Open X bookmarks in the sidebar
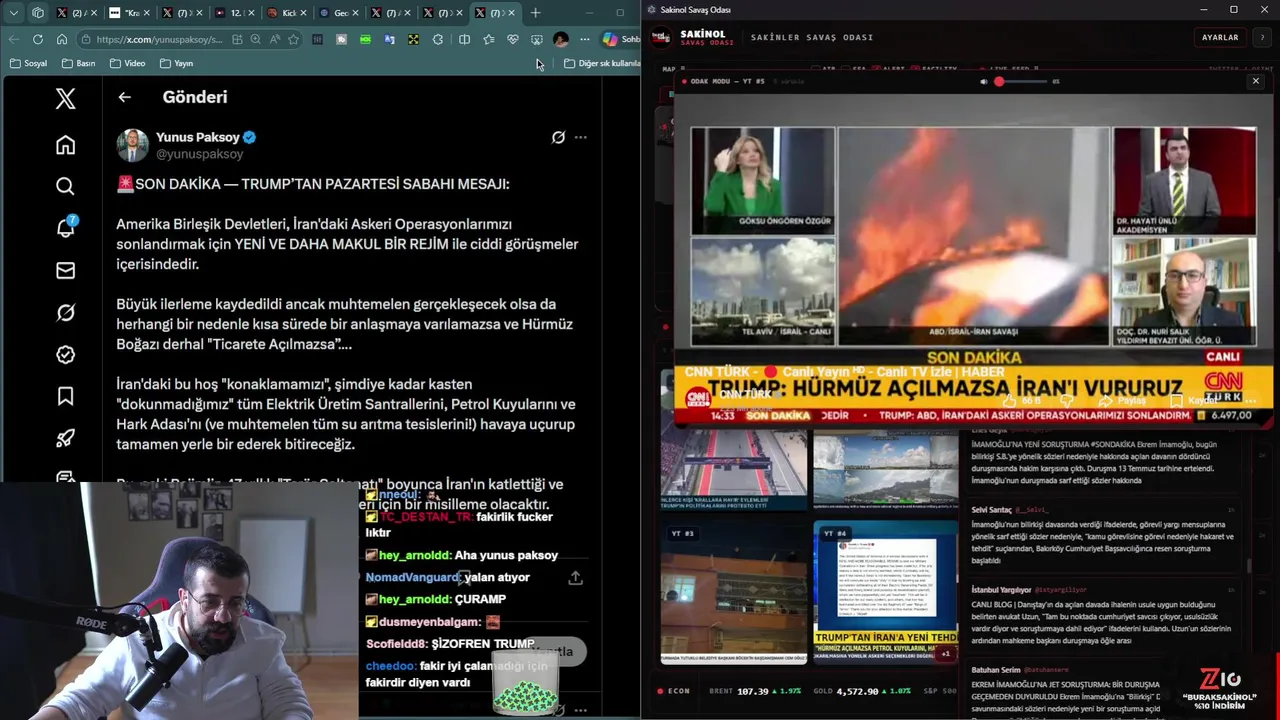 pos(65,397)
